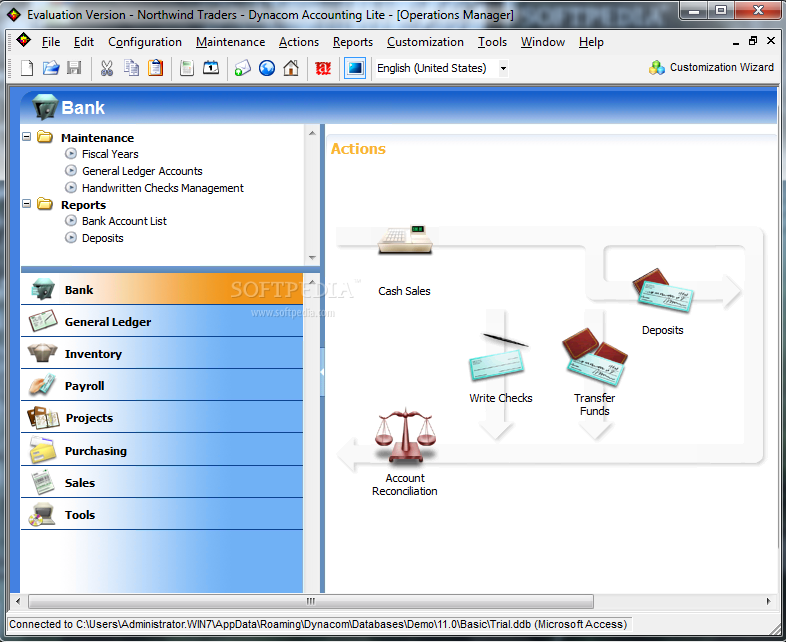
Task: Minimize the inner Operations Manager window
Action: 735,42
